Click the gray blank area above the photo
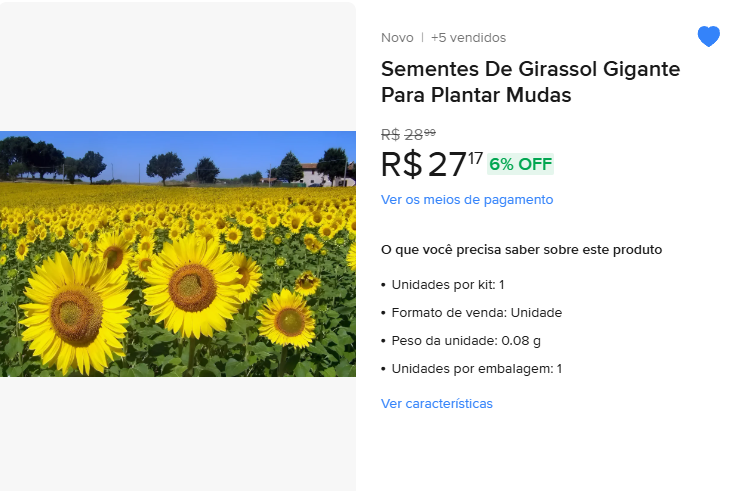 pyautogui.click(x=178, y=65)
